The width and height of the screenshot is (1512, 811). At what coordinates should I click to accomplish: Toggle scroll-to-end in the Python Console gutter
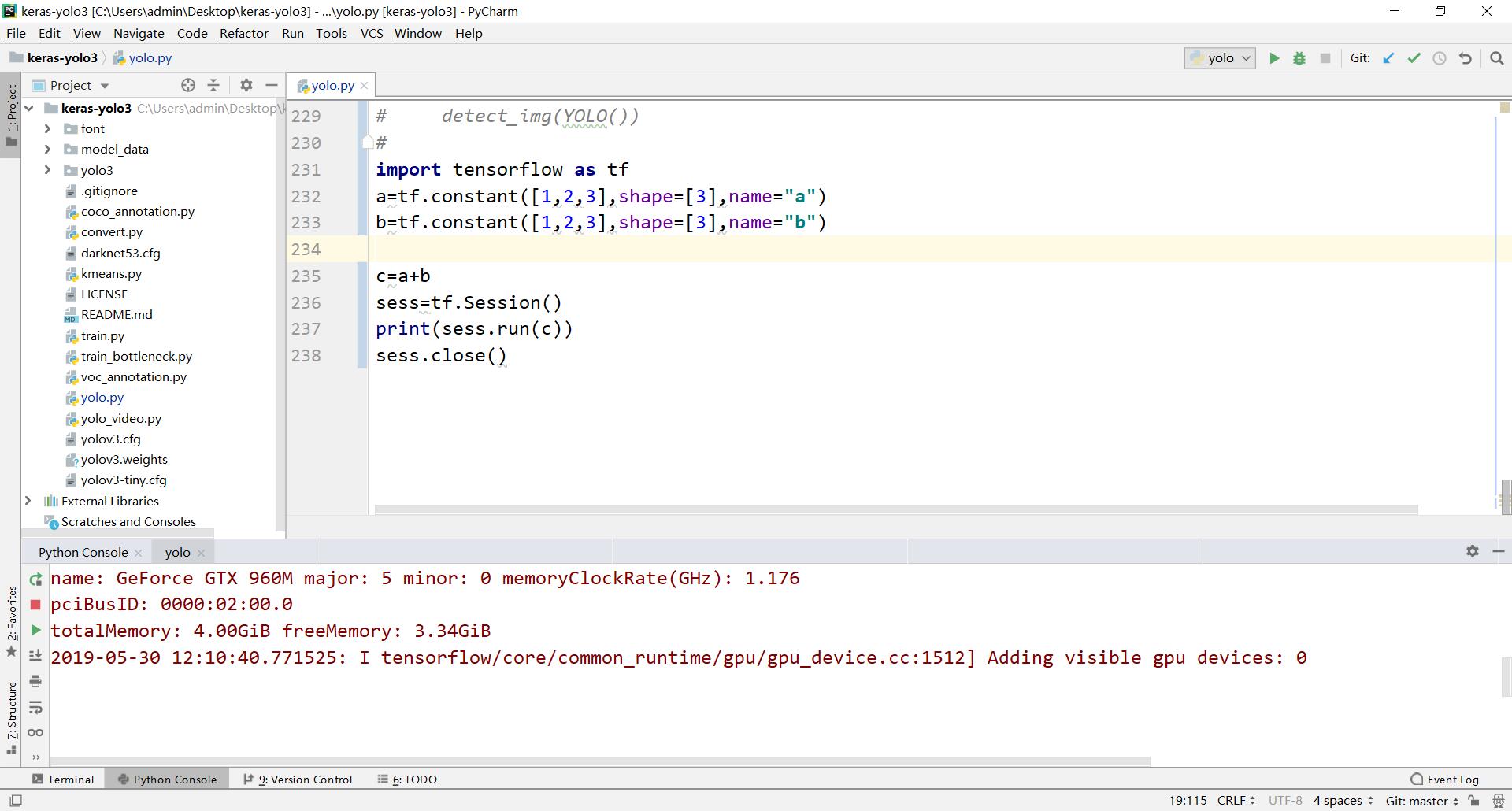pos(35,656)
